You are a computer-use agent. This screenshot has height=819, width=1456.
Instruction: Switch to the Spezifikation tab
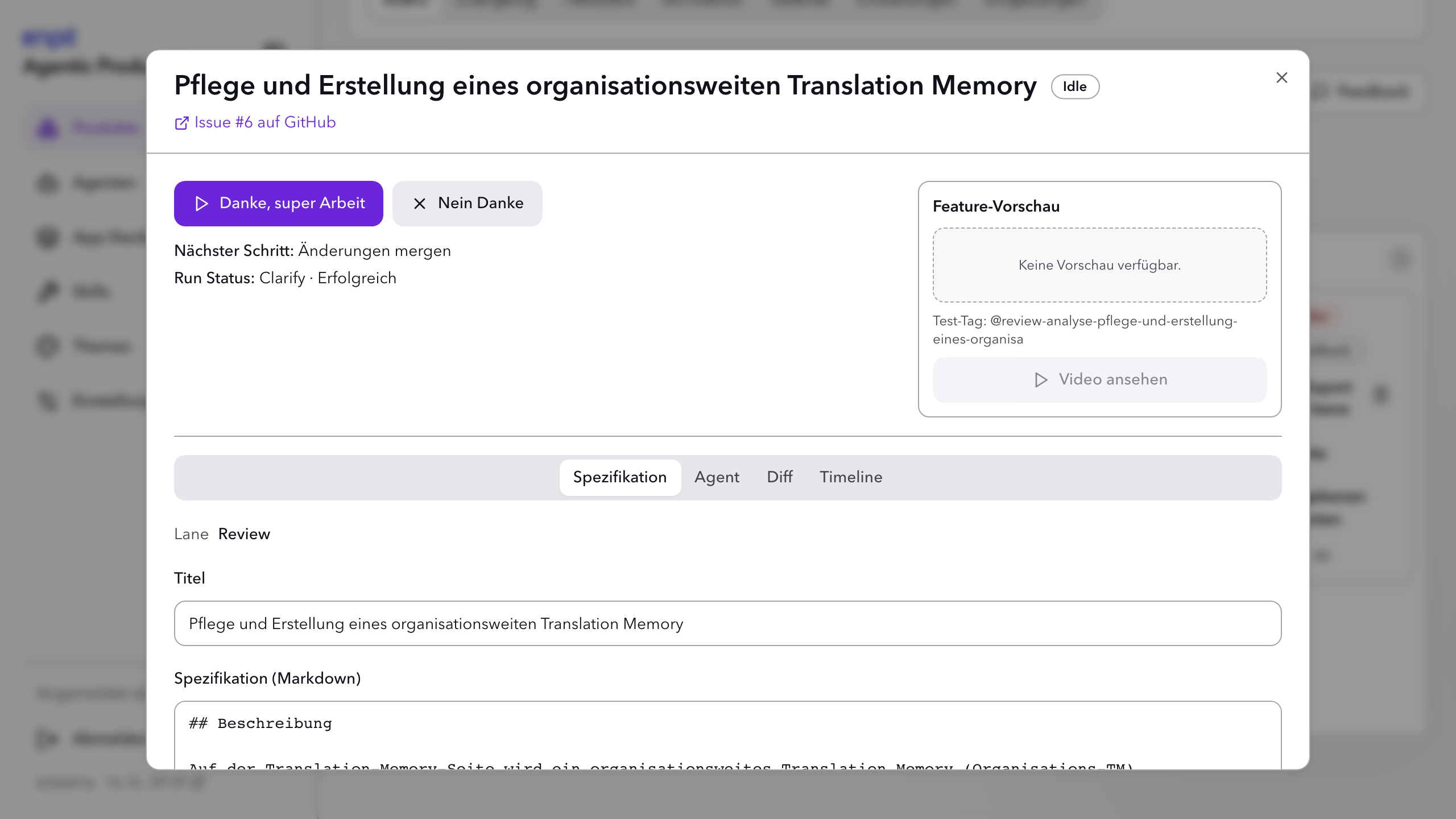620,477
